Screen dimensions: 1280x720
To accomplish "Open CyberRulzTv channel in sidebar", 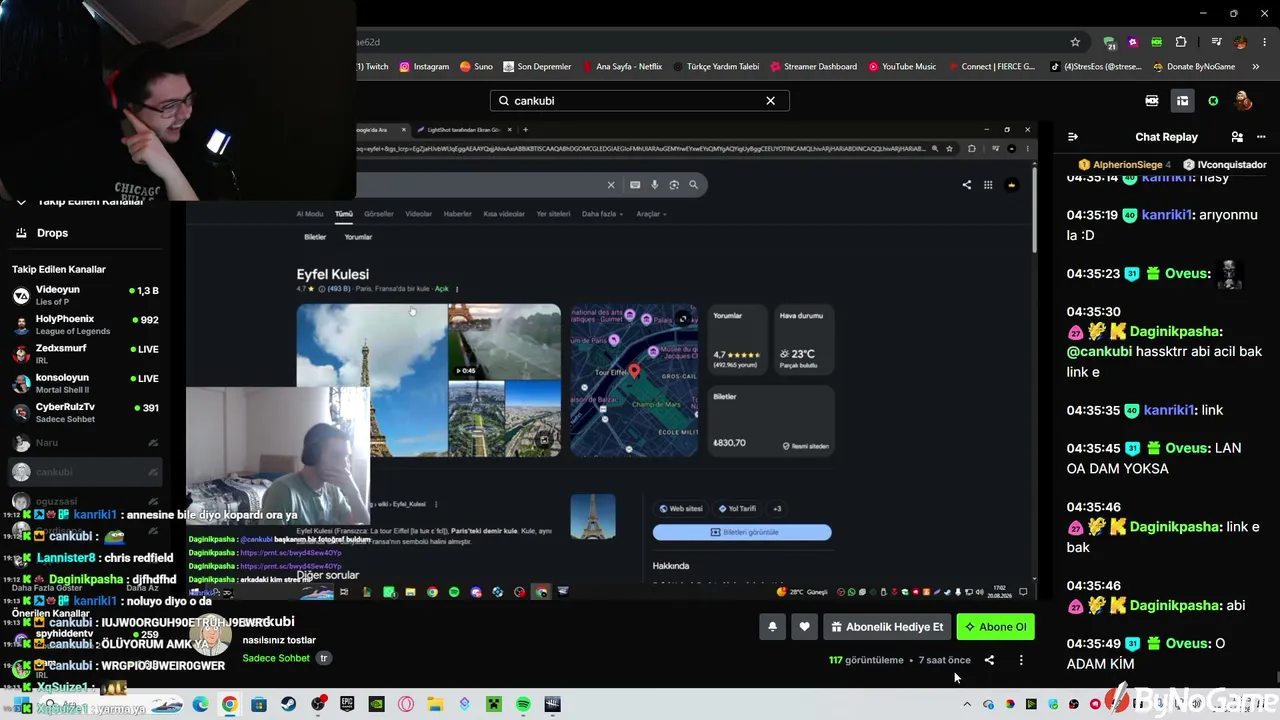I will click(85, 412).
